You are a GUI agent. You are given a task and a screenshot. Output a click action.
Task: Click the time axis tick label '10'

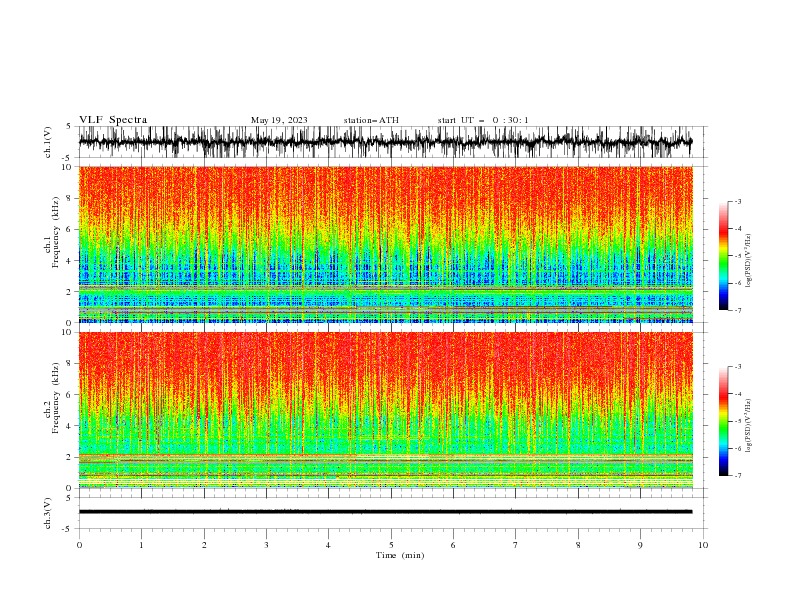[x=703, y=545]
